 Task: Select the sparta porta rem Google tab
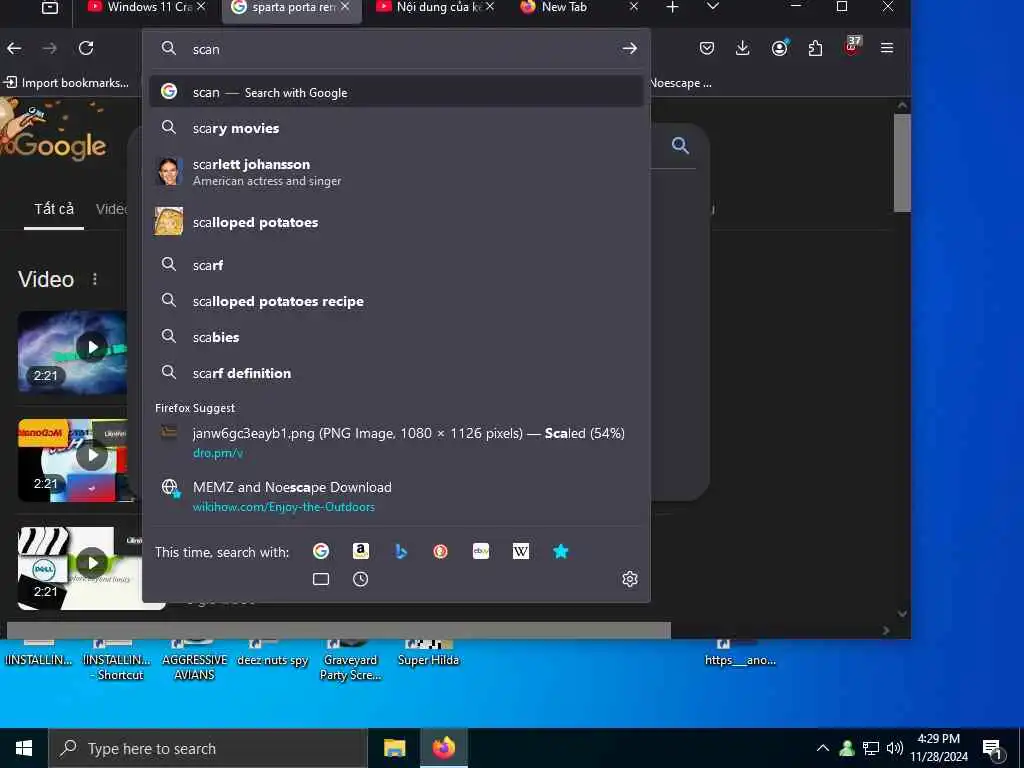coord(292,7)
